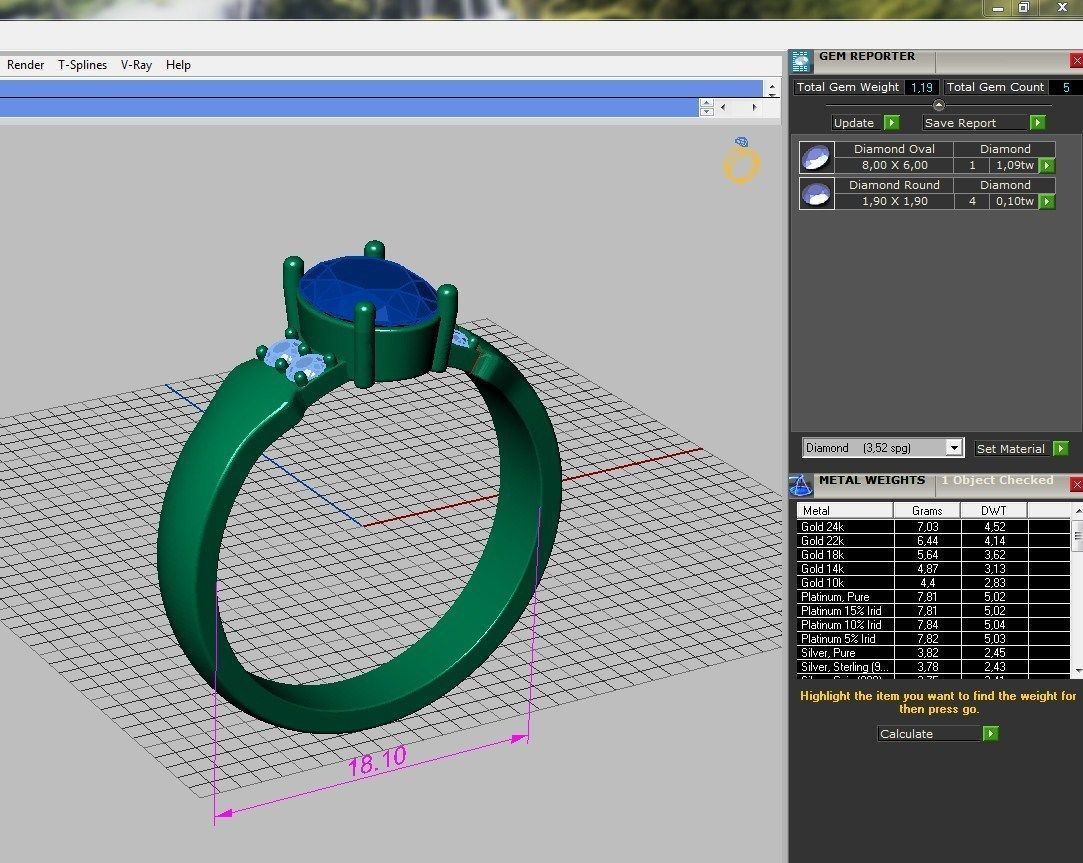
Task: Click the Calculate button
Action: click(929, 734)
